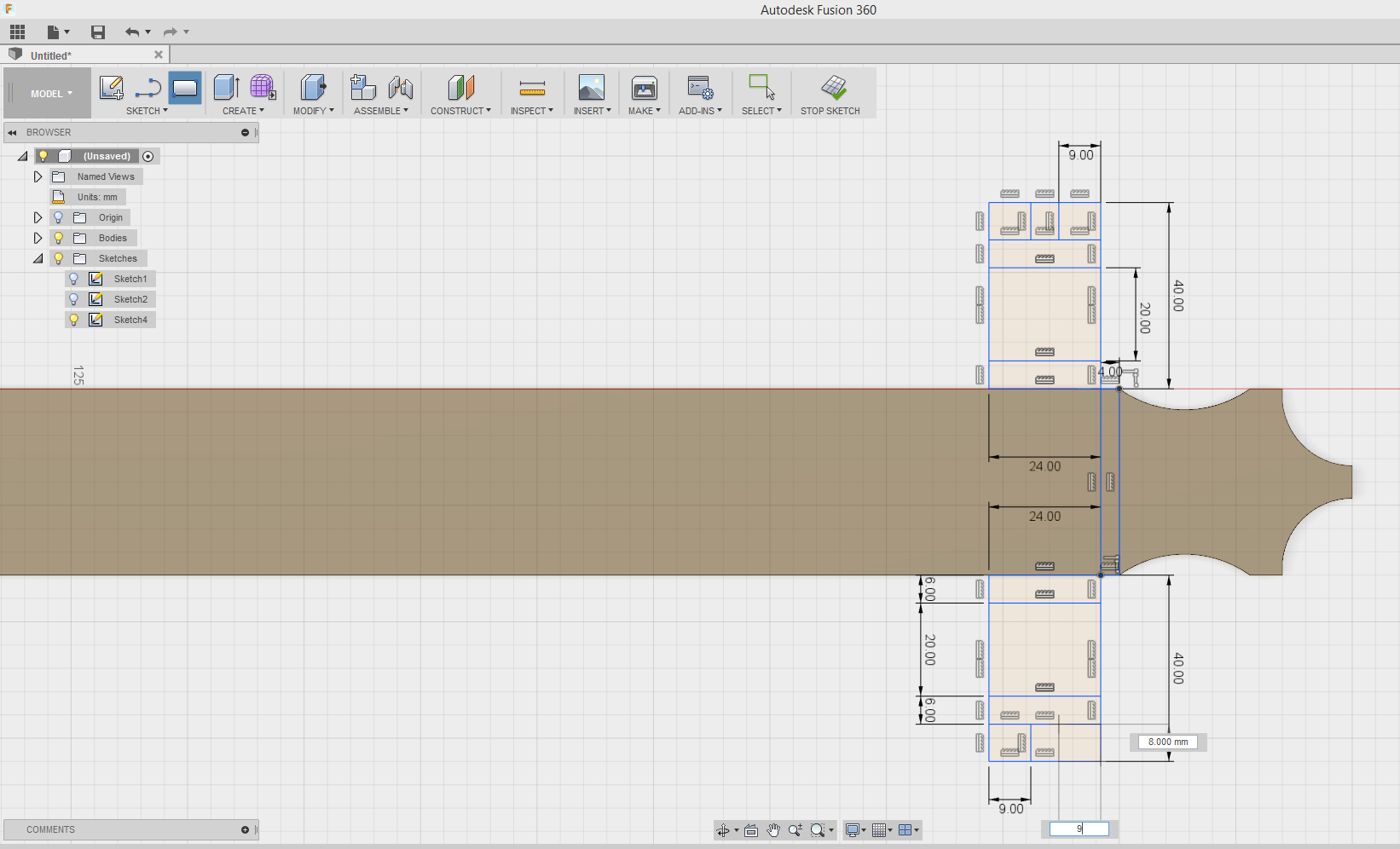
Task: Toggle Sketches folder visibility bulb
Action: pos(59,258)
